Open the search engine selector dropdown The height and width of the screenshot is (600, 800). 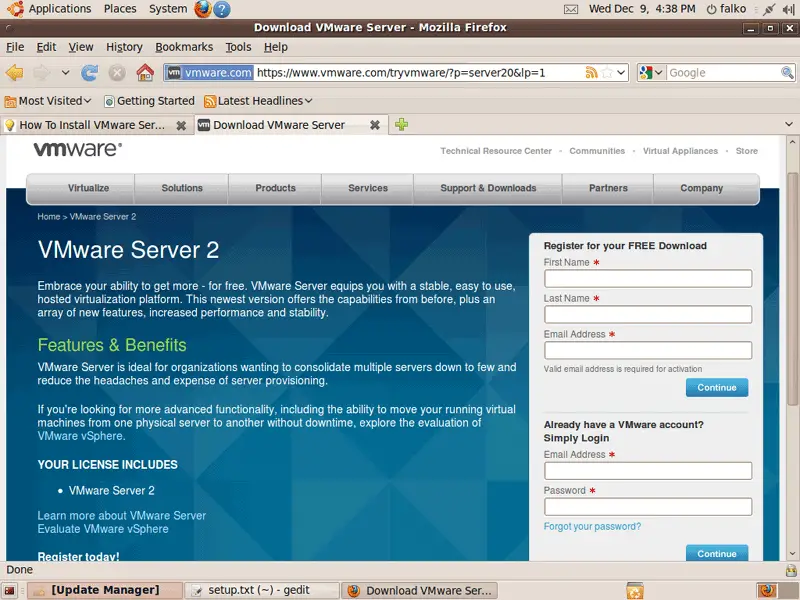pyautogui.click(x=651, y=73)
